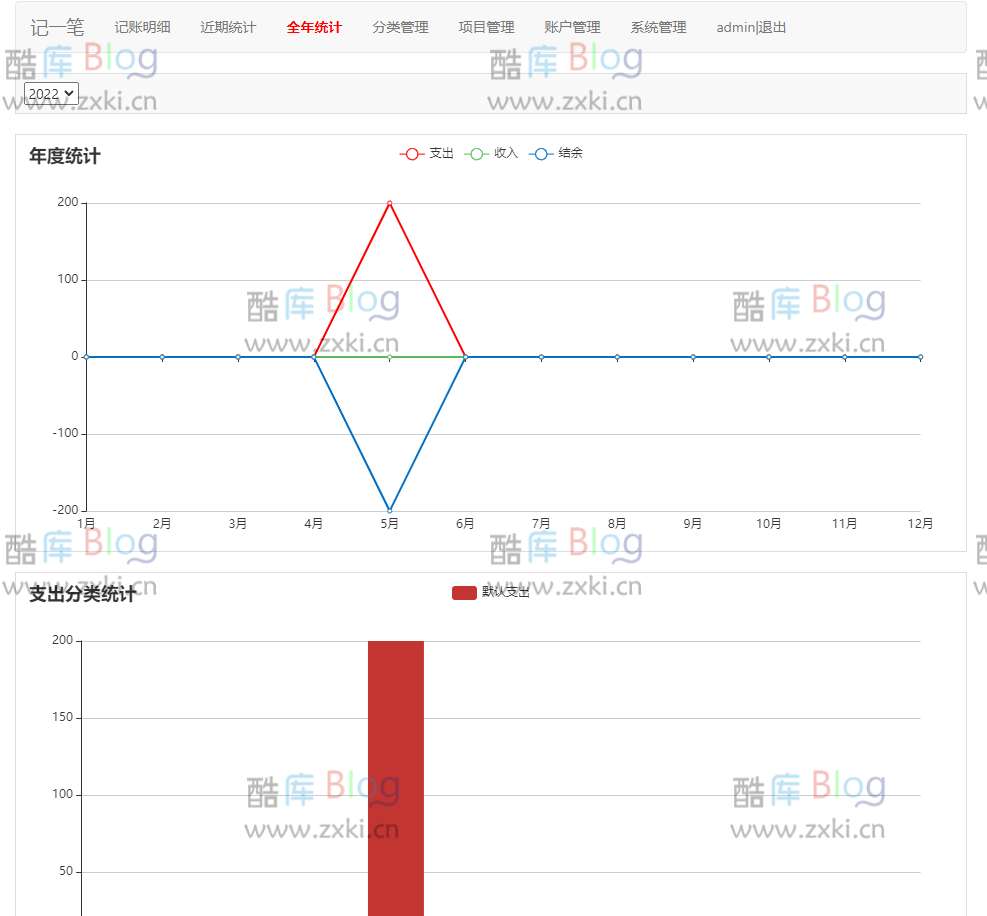987x916 pixels.
Task: Click the green 收入 point at 5月
Action: tap(390, 357)
